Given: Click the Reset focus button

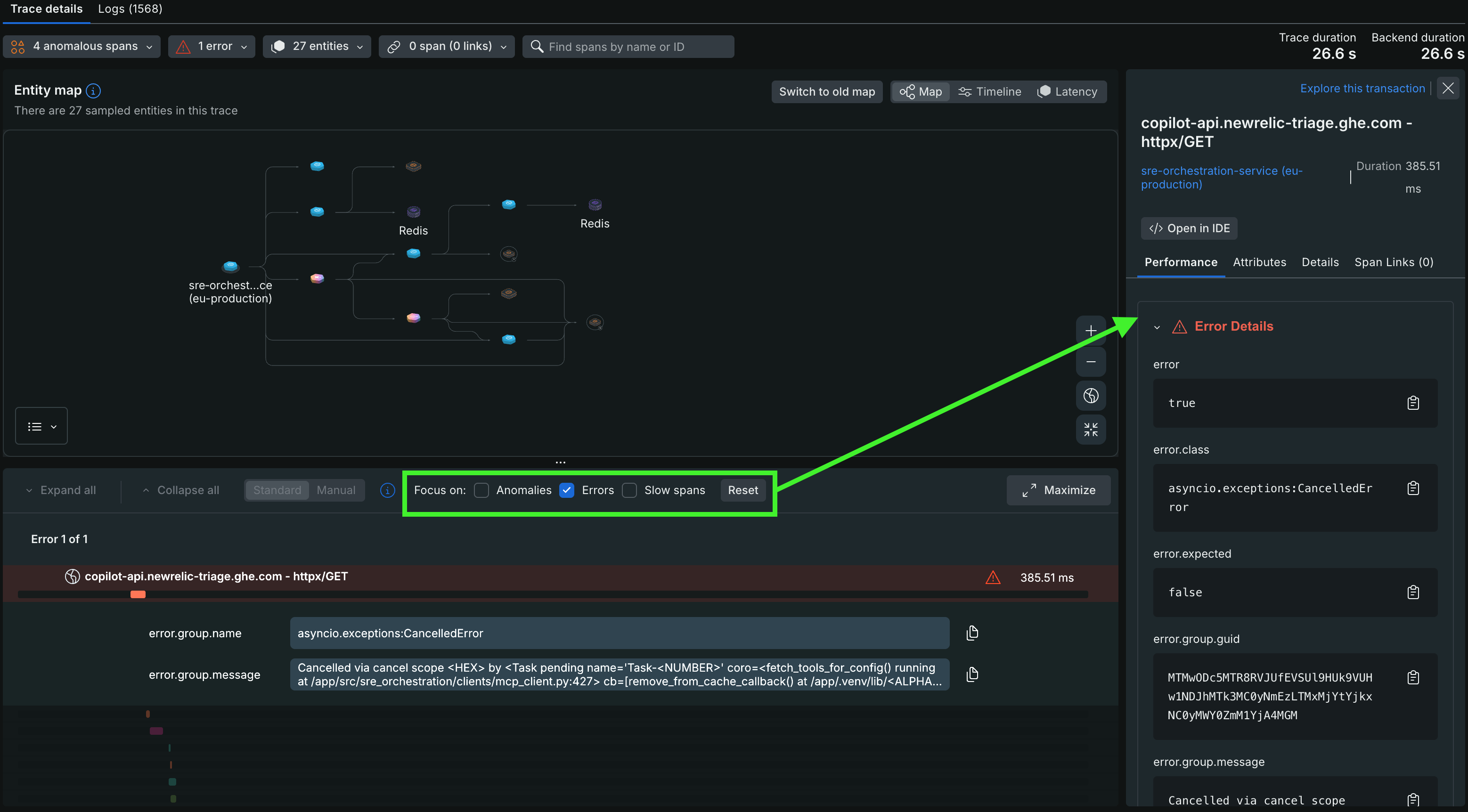Looking at the screenshot, I should point(742,490).
